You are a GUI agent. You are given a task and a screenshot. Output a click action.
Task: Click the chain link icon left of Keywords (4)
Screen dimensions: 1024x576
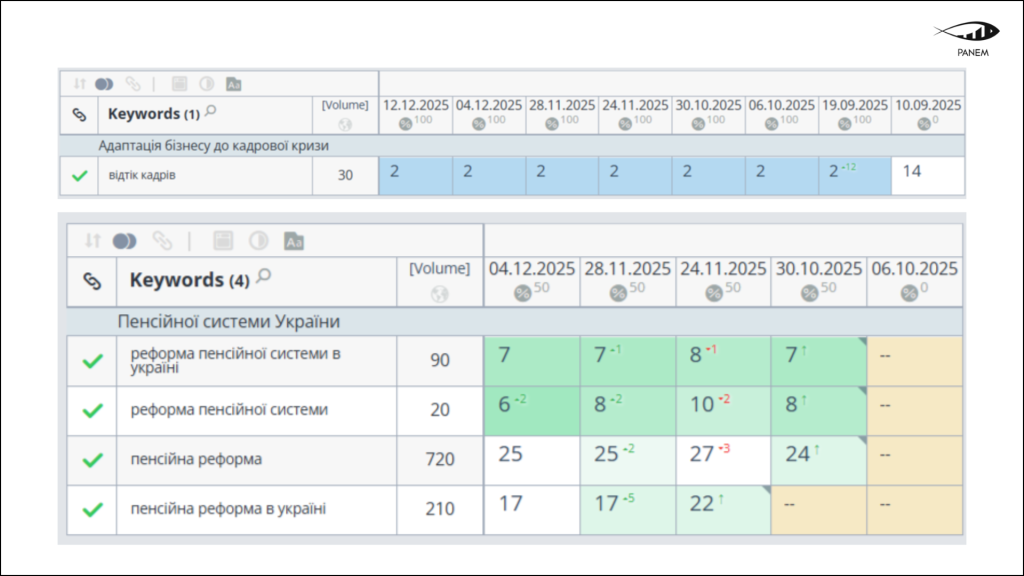92,282
